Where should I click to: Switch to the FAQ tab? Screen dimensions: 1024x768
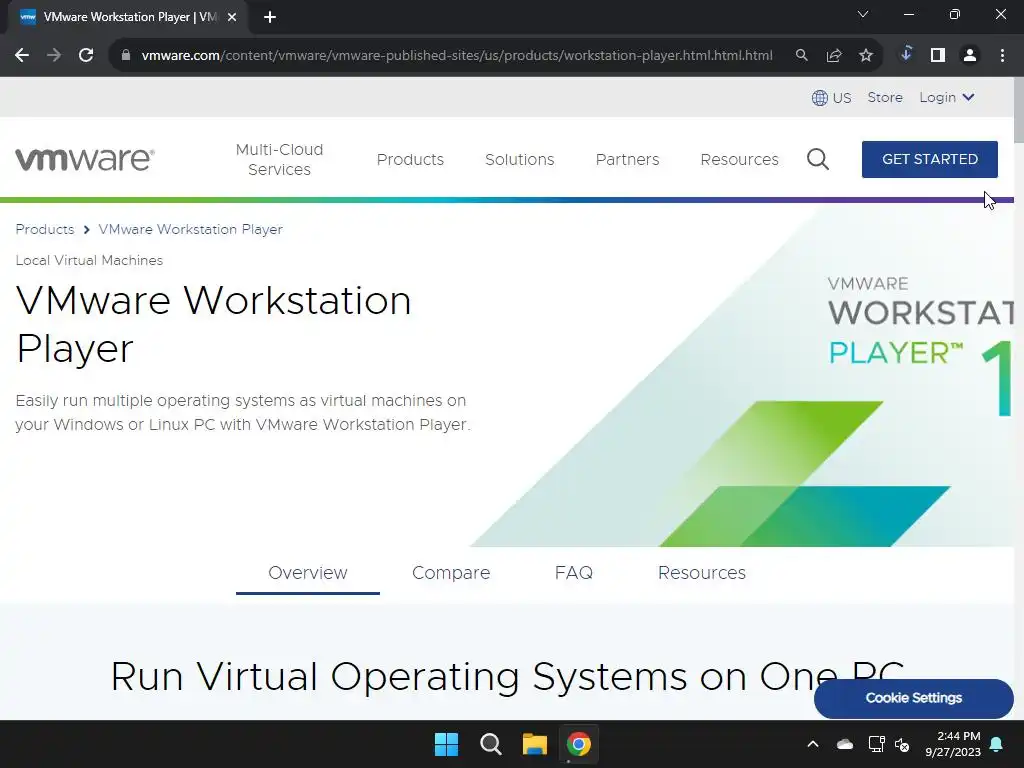[573, 573]
